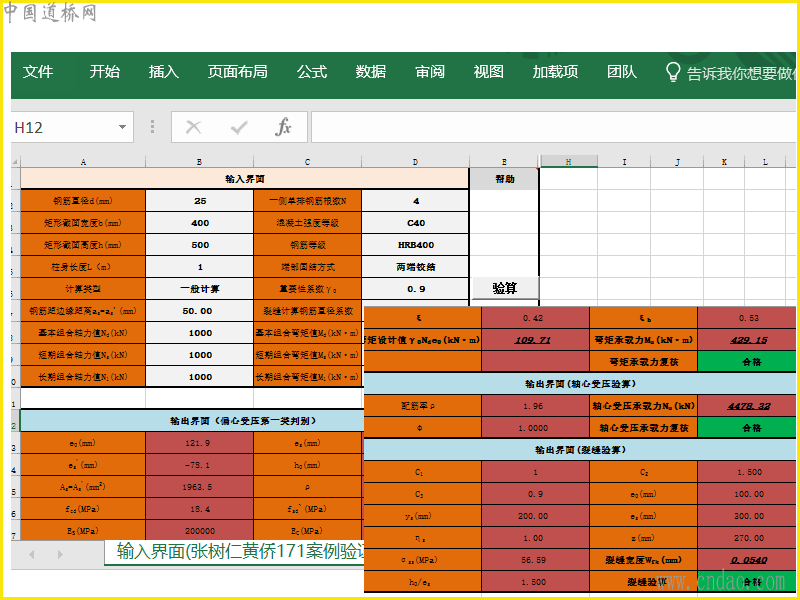Click the Name Box showing H12

(x=72, y=127)
